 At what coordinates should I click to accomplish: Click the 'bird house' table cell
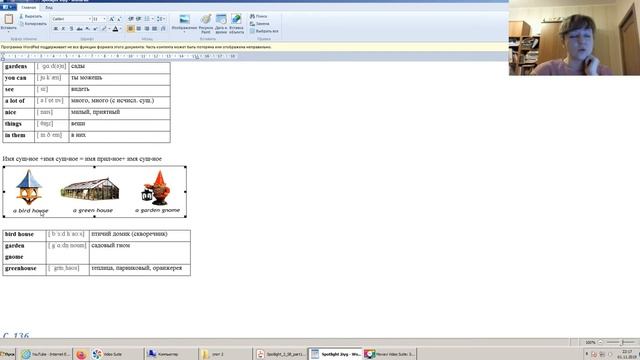tap(24, 235)
